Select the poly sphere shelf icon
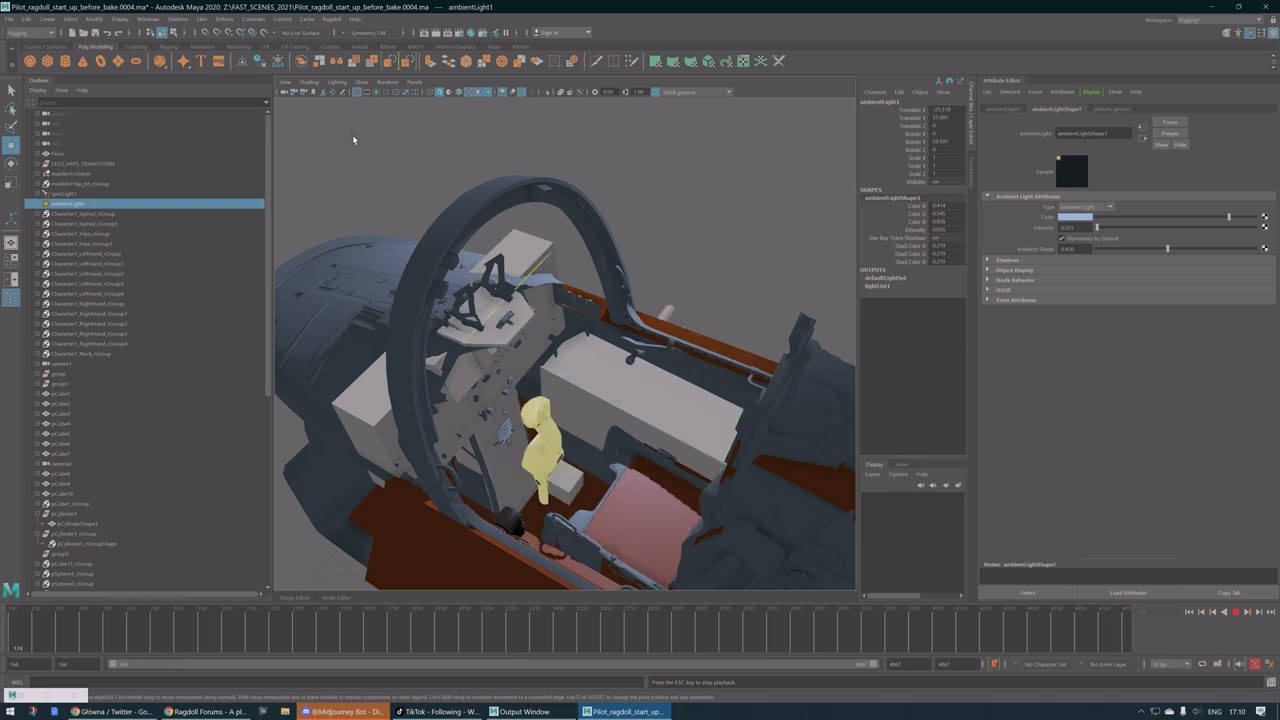Screen dimensions: 1280x720 30,61
